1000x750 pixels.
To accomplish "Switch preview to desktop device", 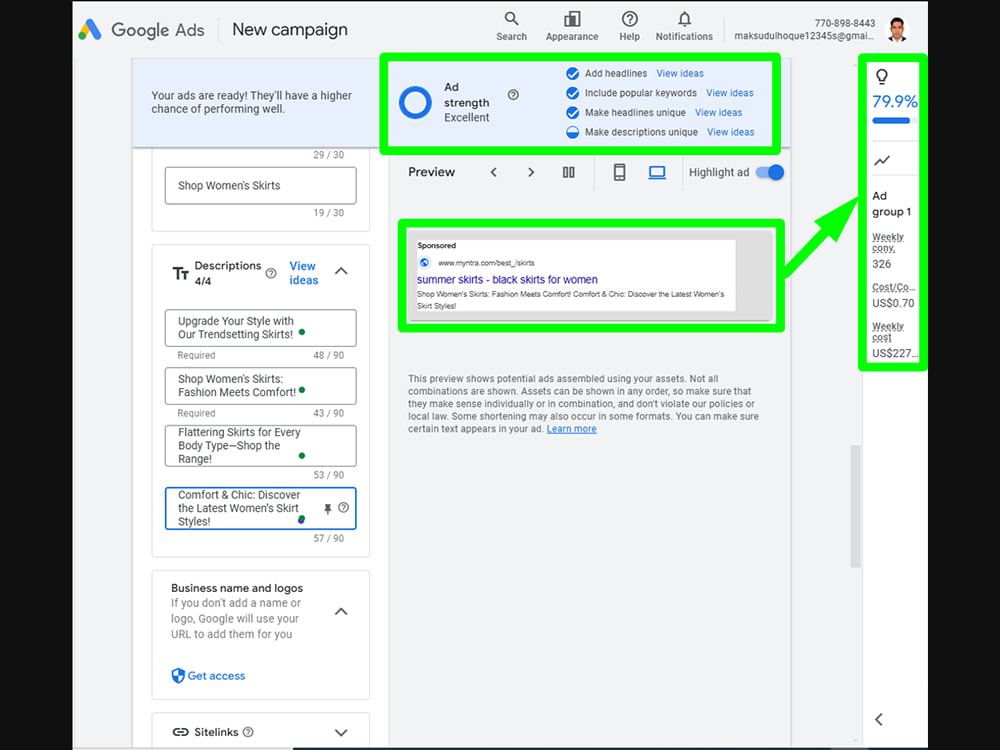I will coord(657,172).
